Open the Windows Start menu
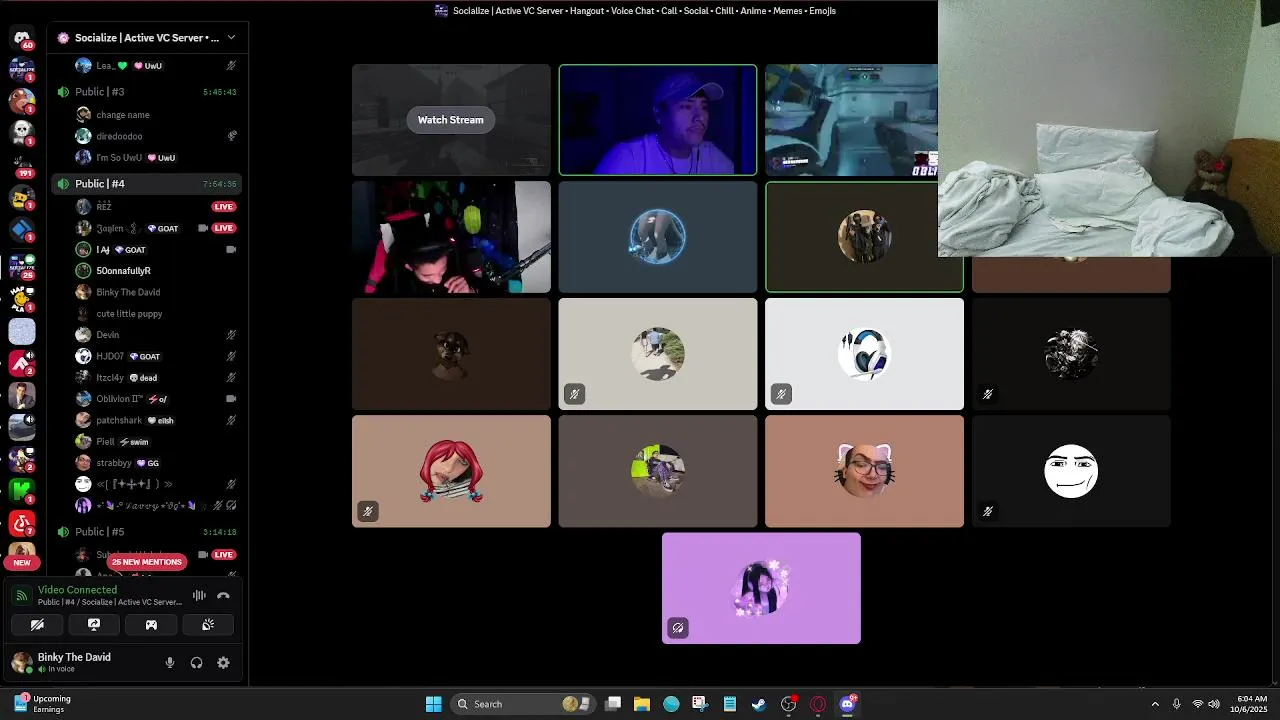This screenshot has height=720, width=1280. pyautogui.click(x=433, y=704)
